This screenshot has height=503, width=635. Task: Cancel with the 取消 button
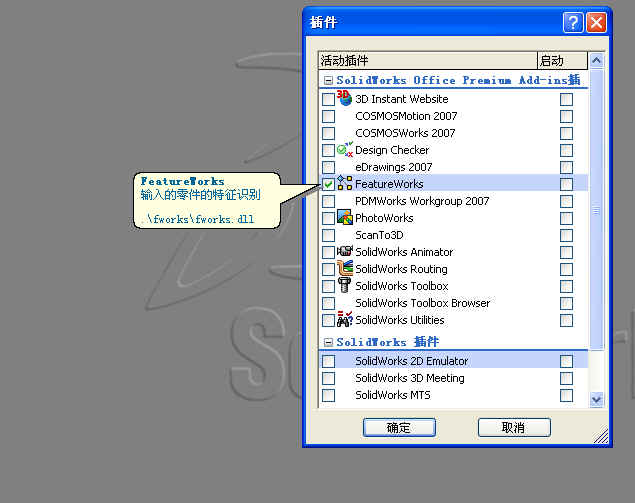point(514,428)
